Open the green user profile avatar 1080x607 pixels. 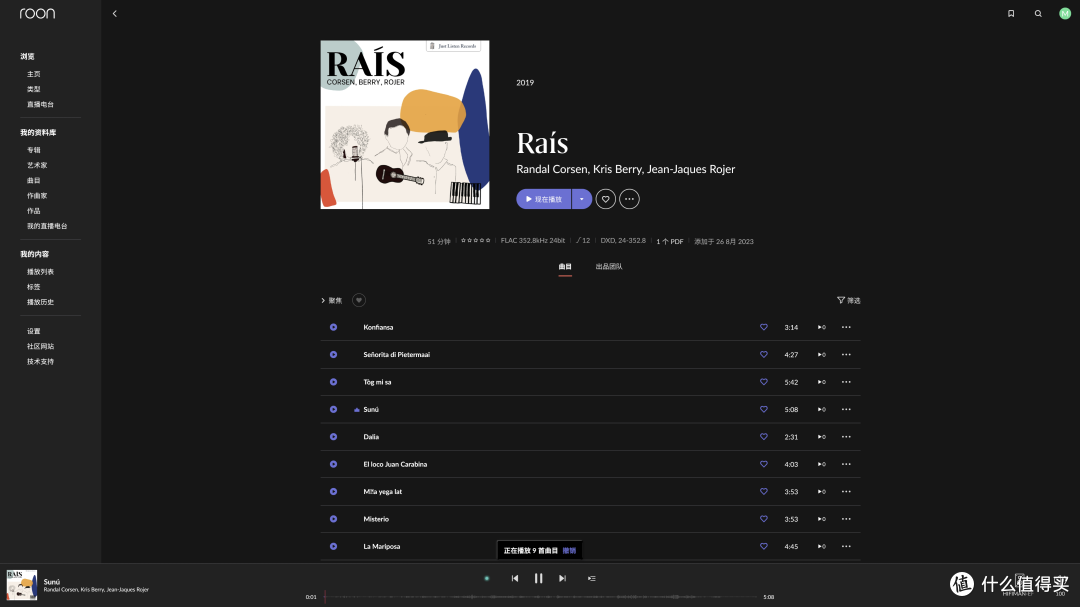pyautogui.click(x=1065, y=13)
